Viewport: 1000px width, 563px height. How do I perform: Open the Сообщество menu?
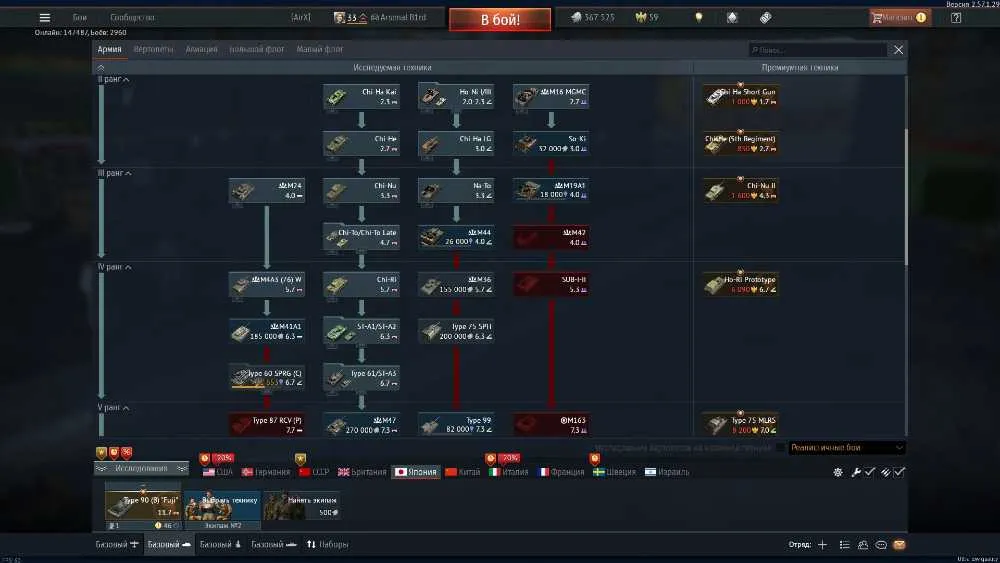click(132, 18)
